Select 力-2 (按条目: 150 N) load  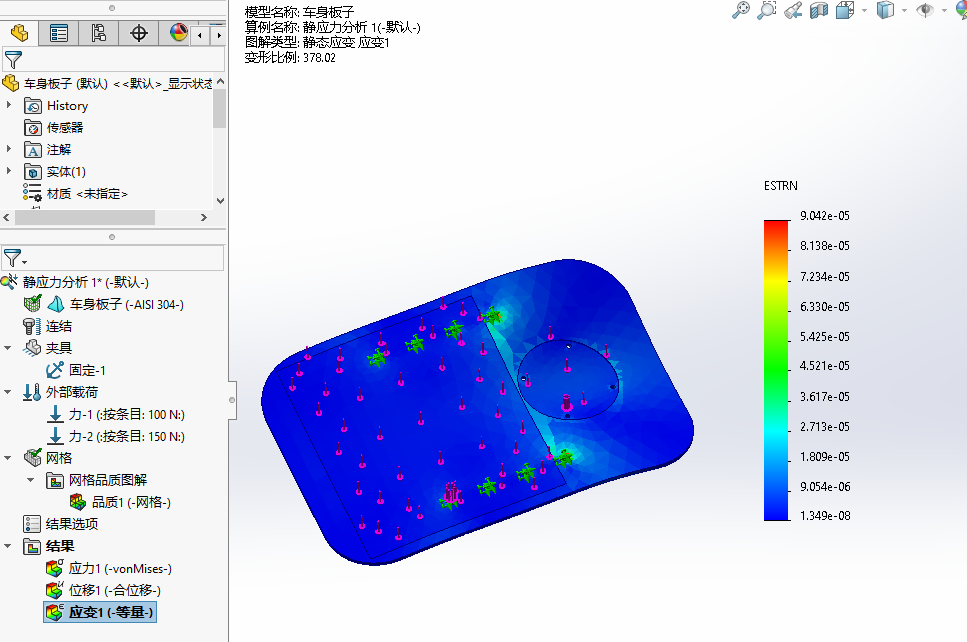[x=116, y=437]
